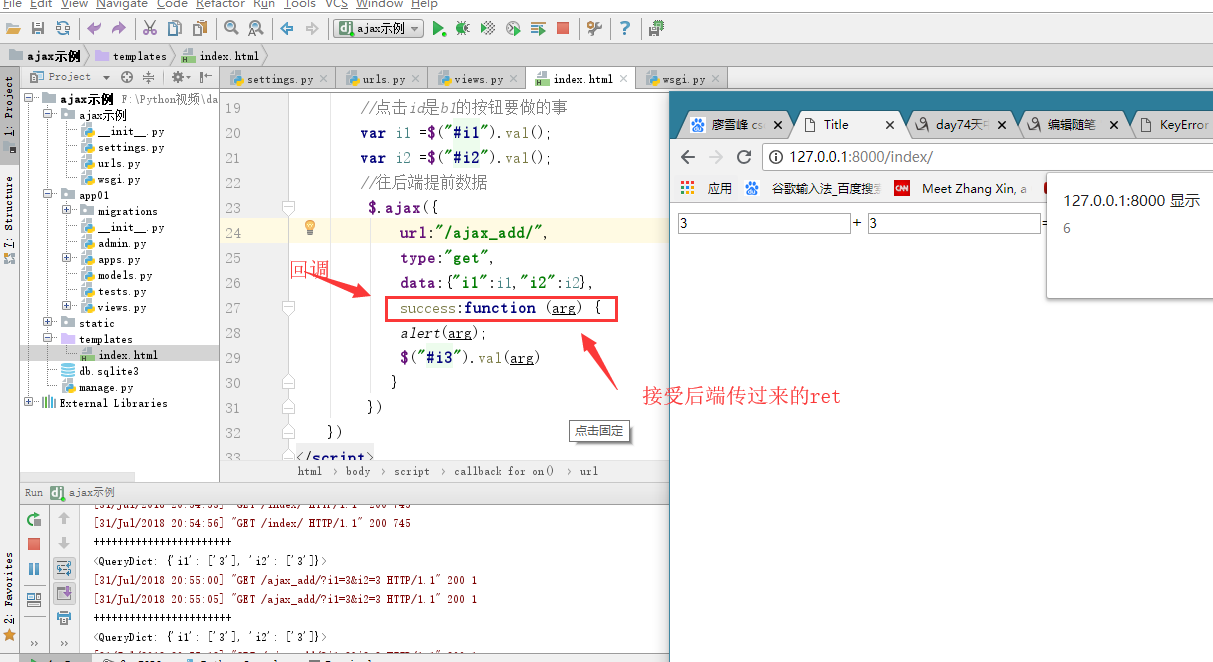
Task: Click the Replace toolbar icon
Action: click(256, 28)
